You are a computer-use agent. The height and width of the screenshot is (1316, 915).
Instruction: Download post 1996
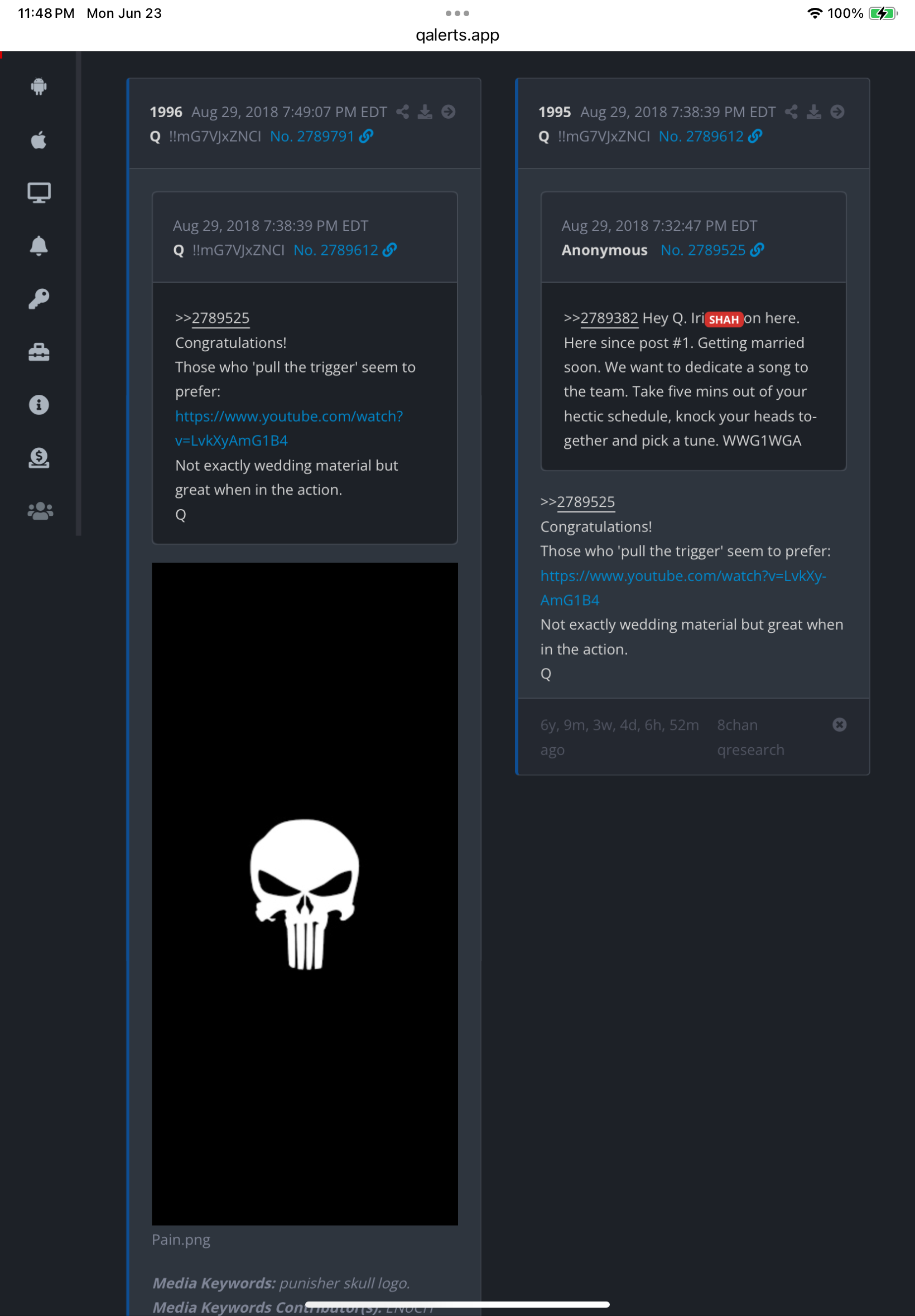coord(425,112)
